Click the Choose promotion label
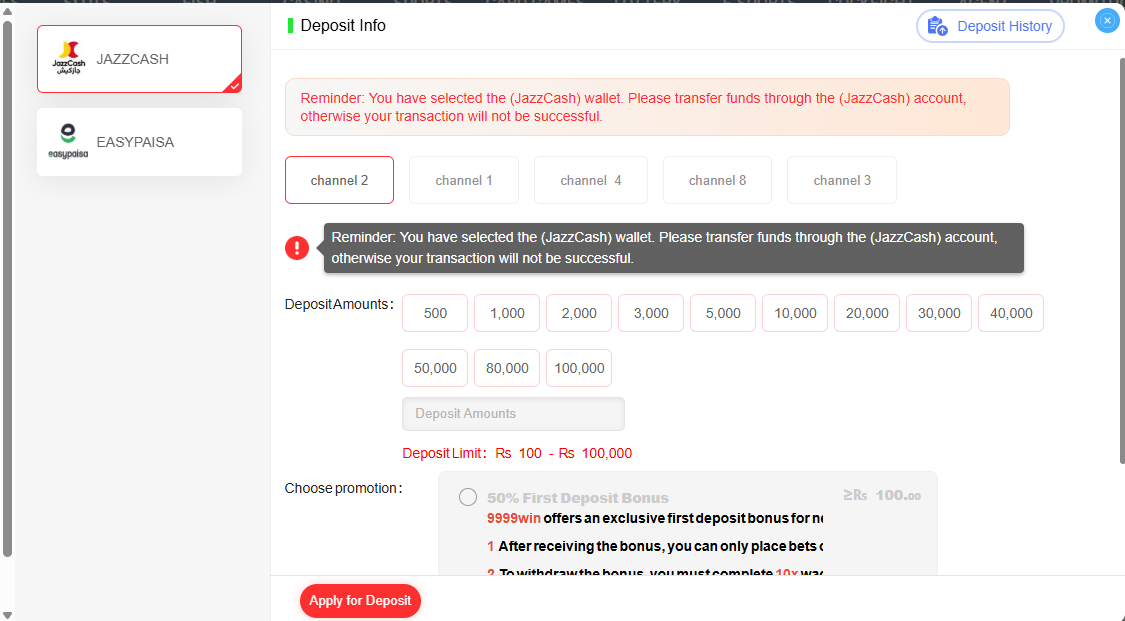Viewport: 1125px width, 621px height. pos(343,488)
